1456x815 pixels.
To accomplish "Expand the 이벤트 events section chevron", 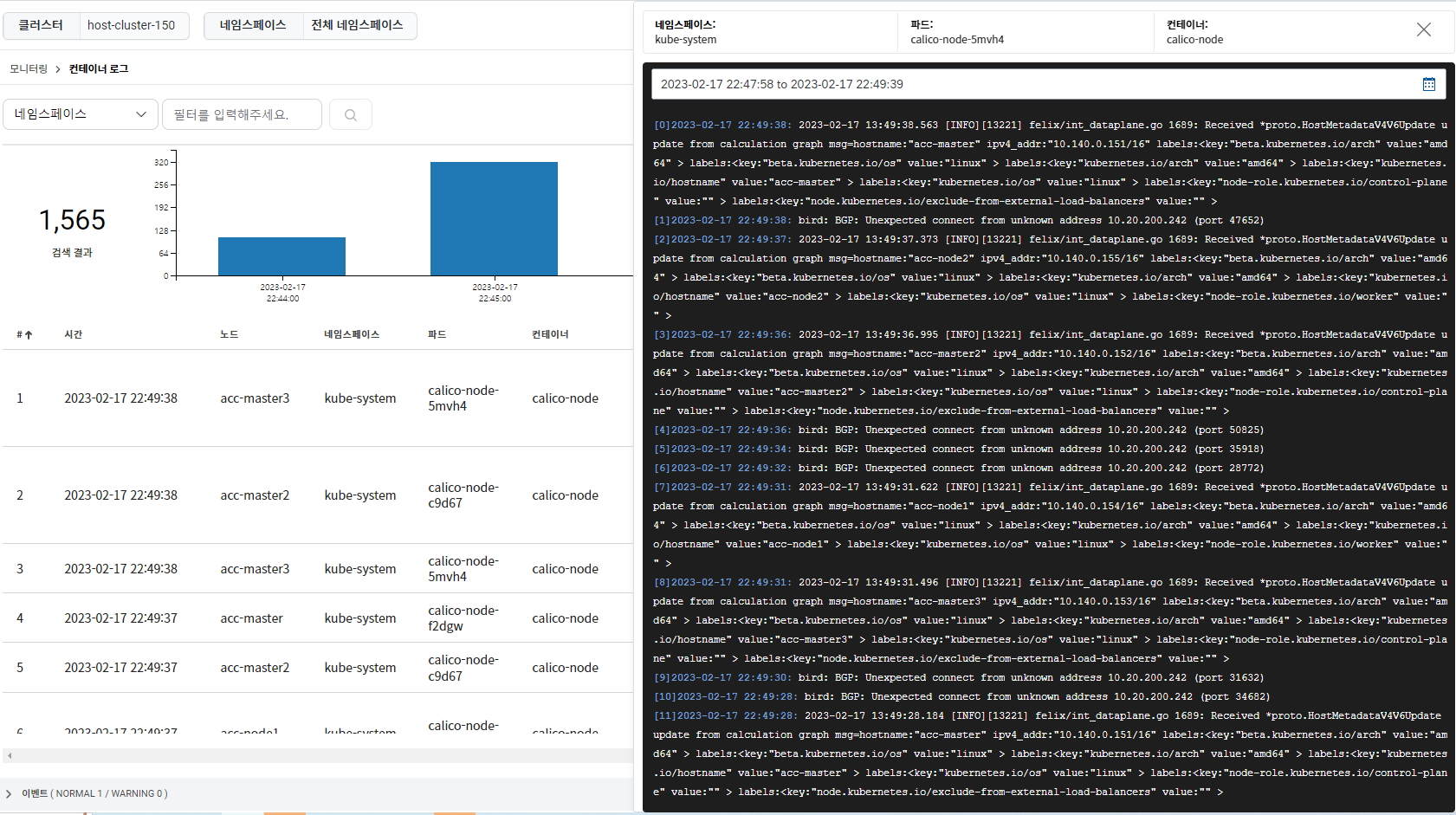I will pyautogui.click(x=9, y=793).
